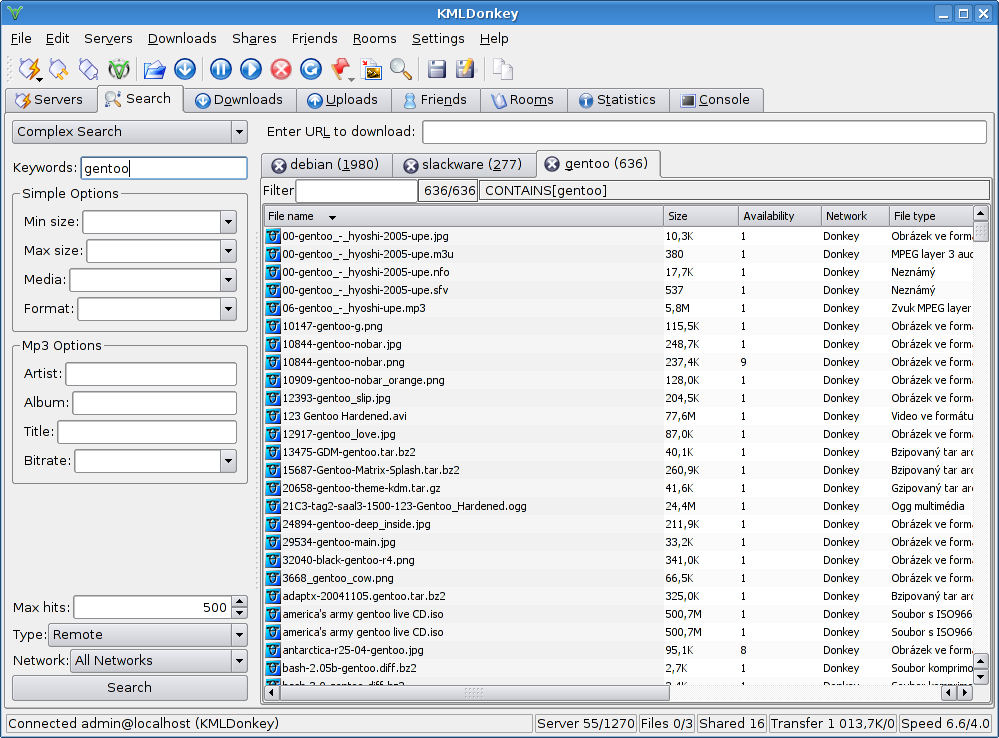Open the File menu
The image size is (999, 738).
point(21,39)
